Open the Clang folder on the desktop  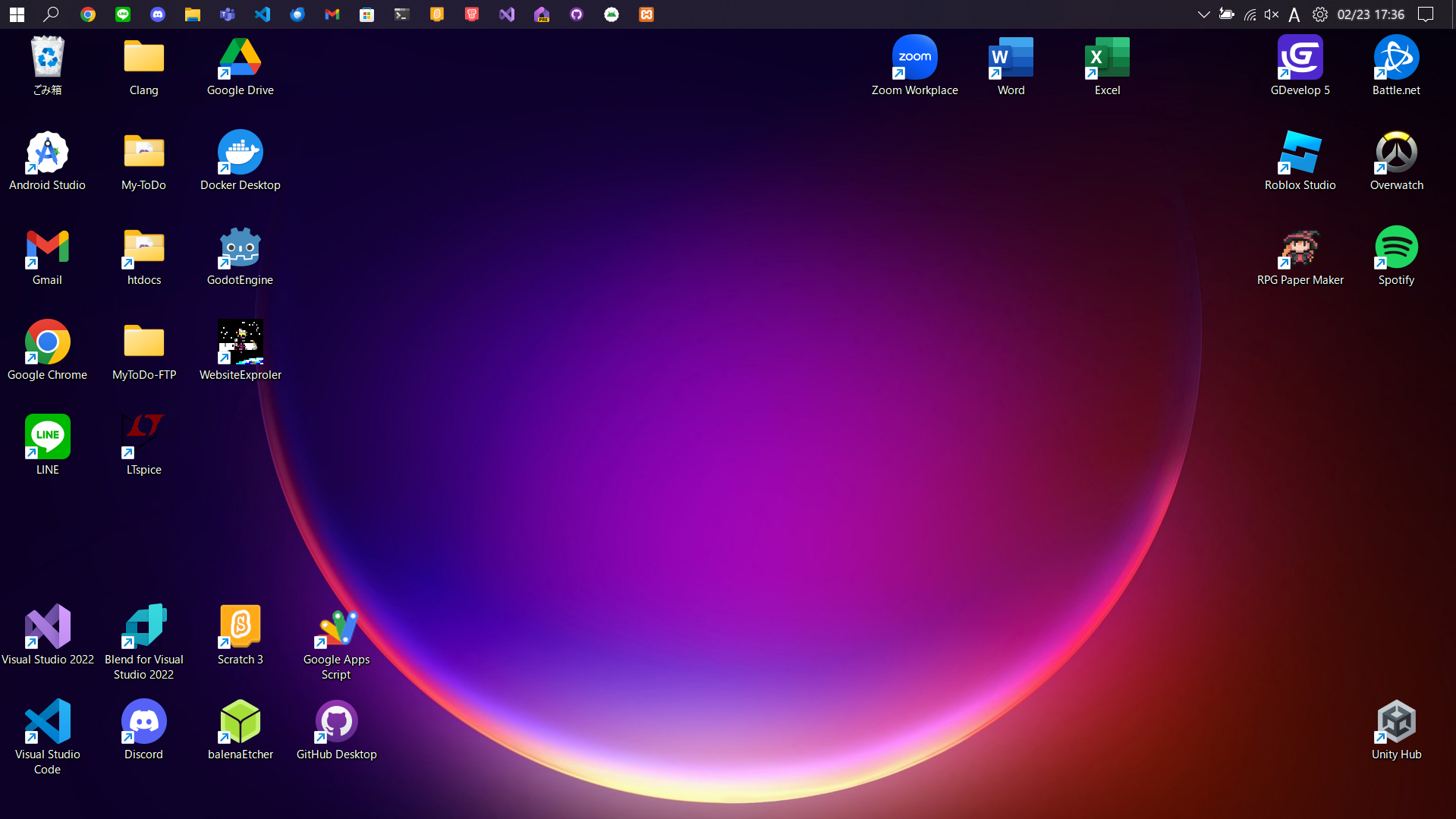[143, 66]
